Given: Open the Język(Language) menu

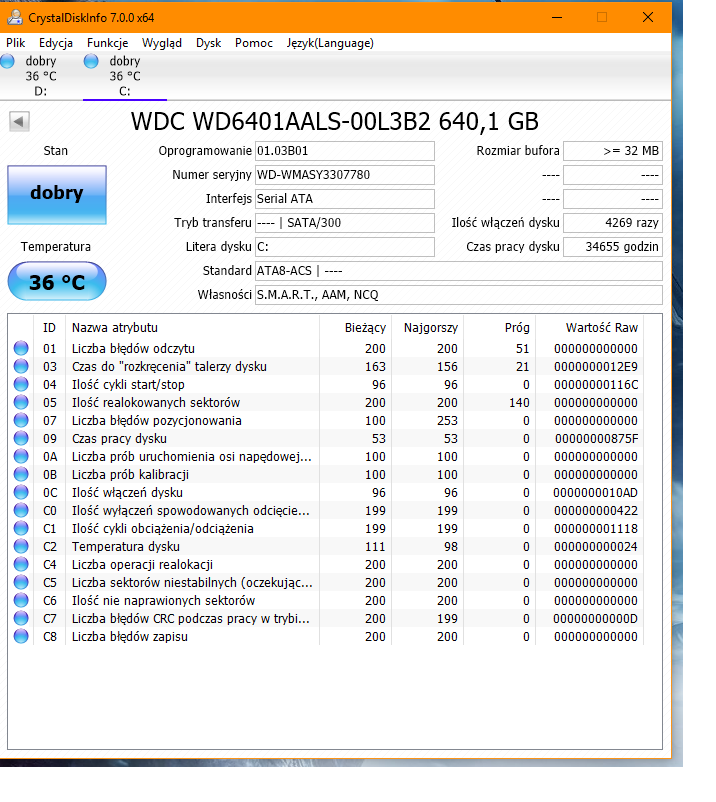Looking at the screenshot, I should pyautogui.click(x=330, y=43).
